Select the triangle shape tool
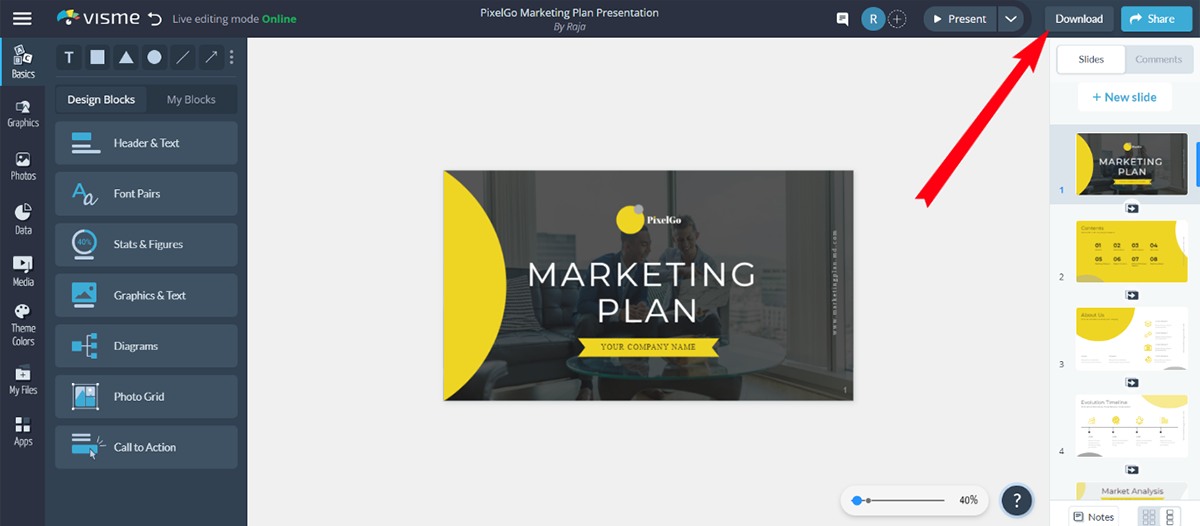This screenshot has width=1200, height=526. [126, 58]
